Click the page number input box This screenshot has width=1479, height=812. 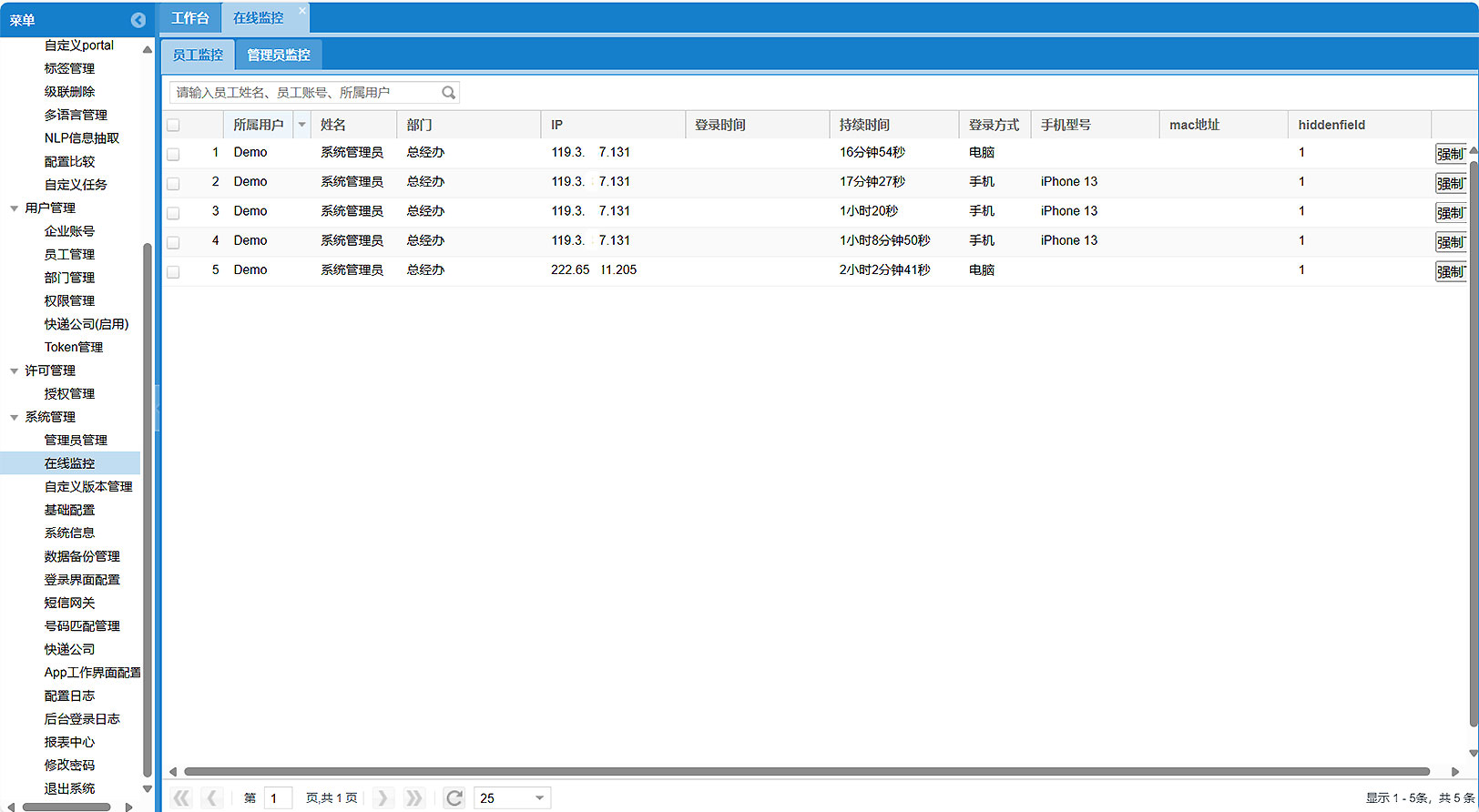(278, 798)
